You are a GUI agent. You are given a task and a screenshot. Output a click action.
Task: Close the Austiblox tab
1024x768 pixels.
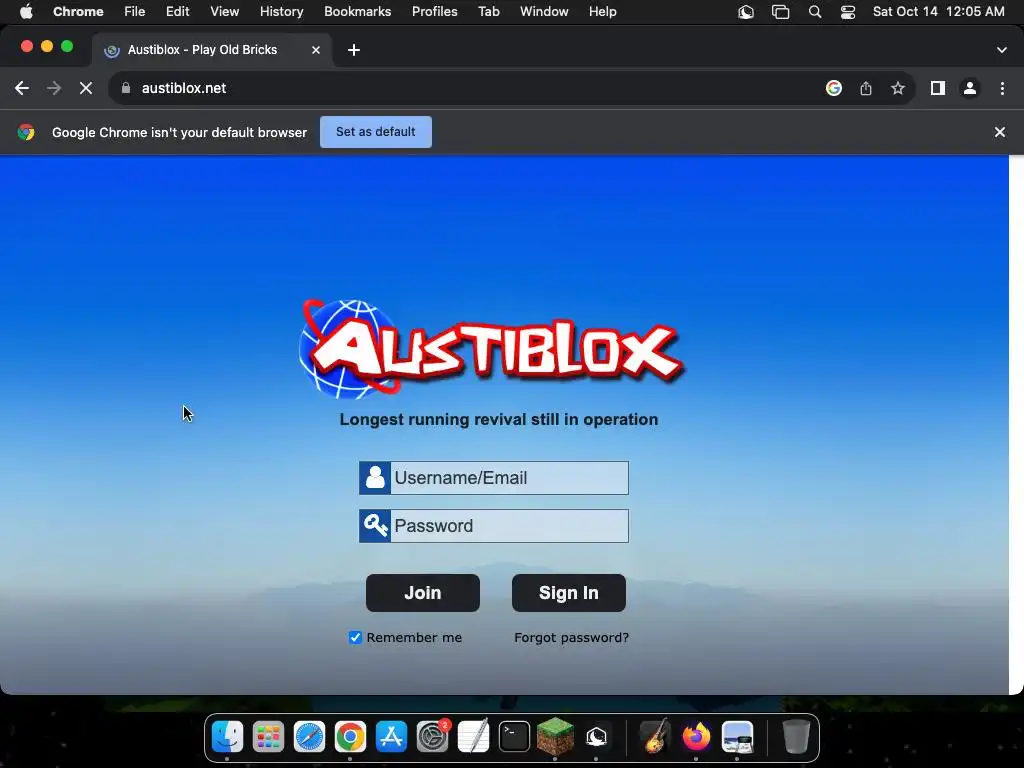tap(315, 50)
